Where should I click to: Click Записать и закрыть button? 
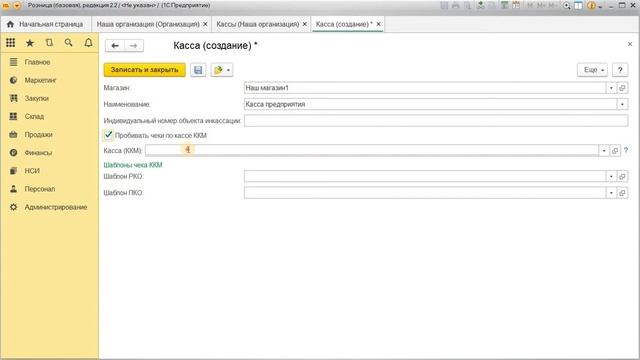[144, 70]
